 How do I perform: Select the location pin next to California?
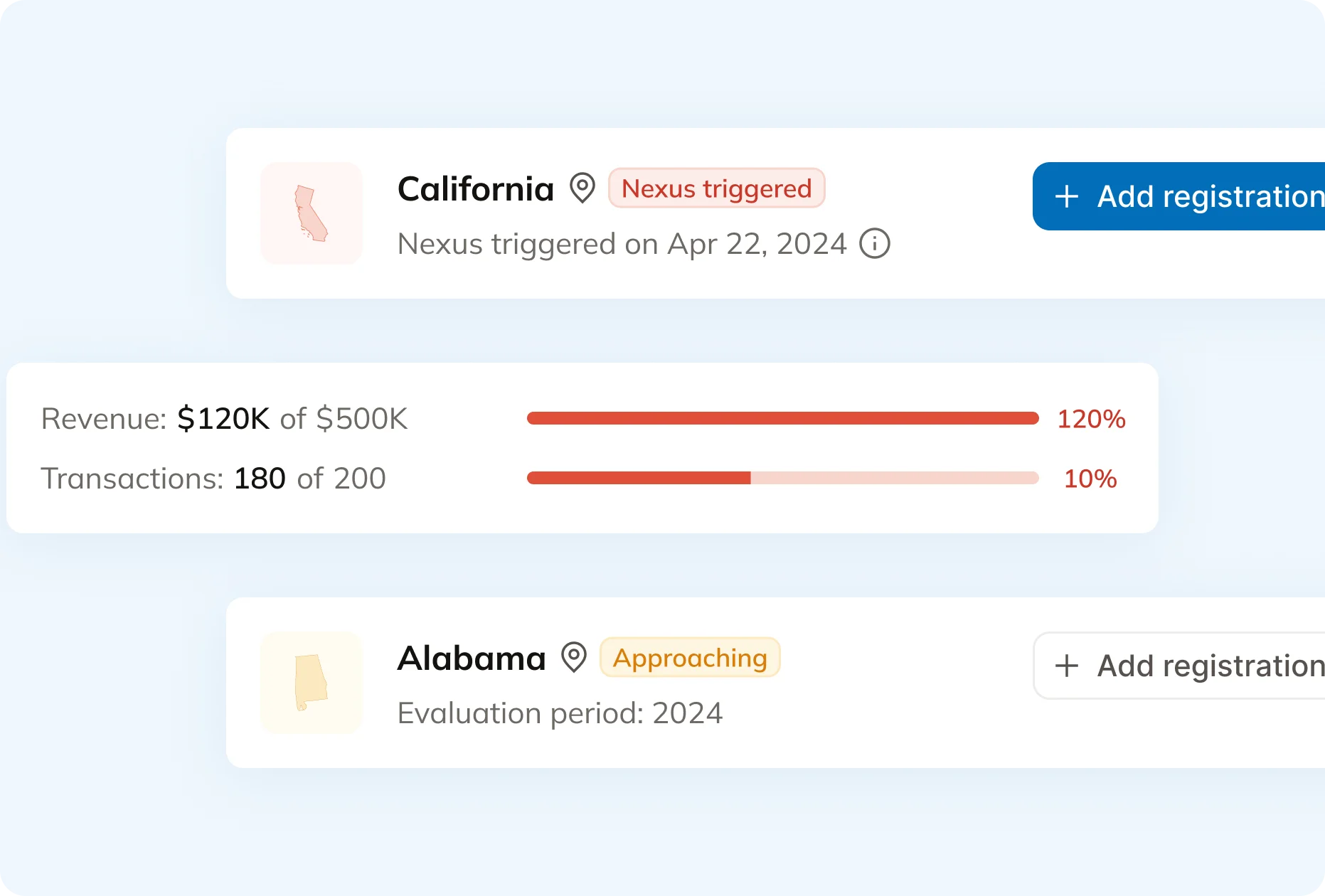[582, 188]
